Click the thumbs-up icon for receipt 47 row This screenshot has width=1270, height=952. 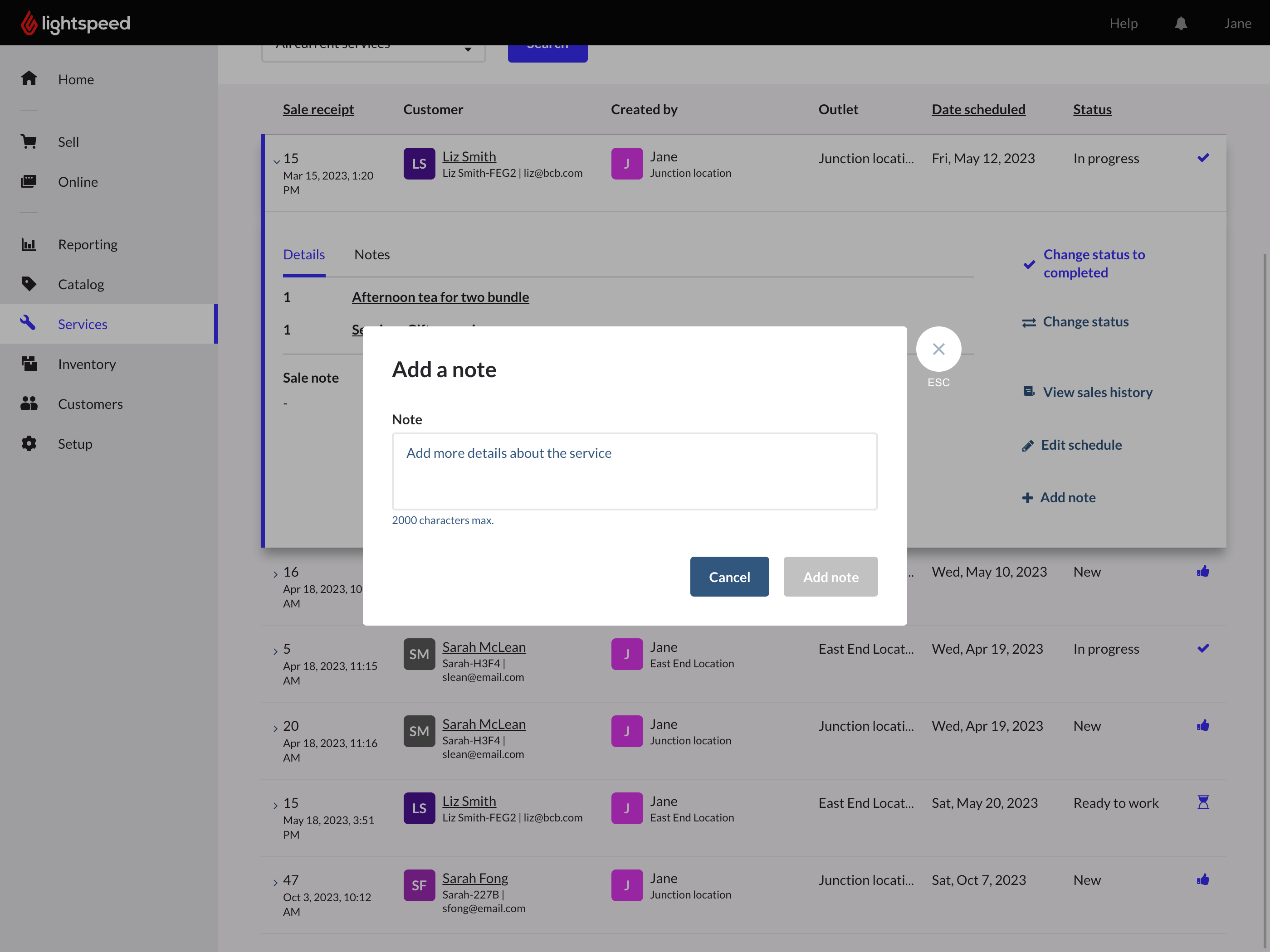point(1203,879)
